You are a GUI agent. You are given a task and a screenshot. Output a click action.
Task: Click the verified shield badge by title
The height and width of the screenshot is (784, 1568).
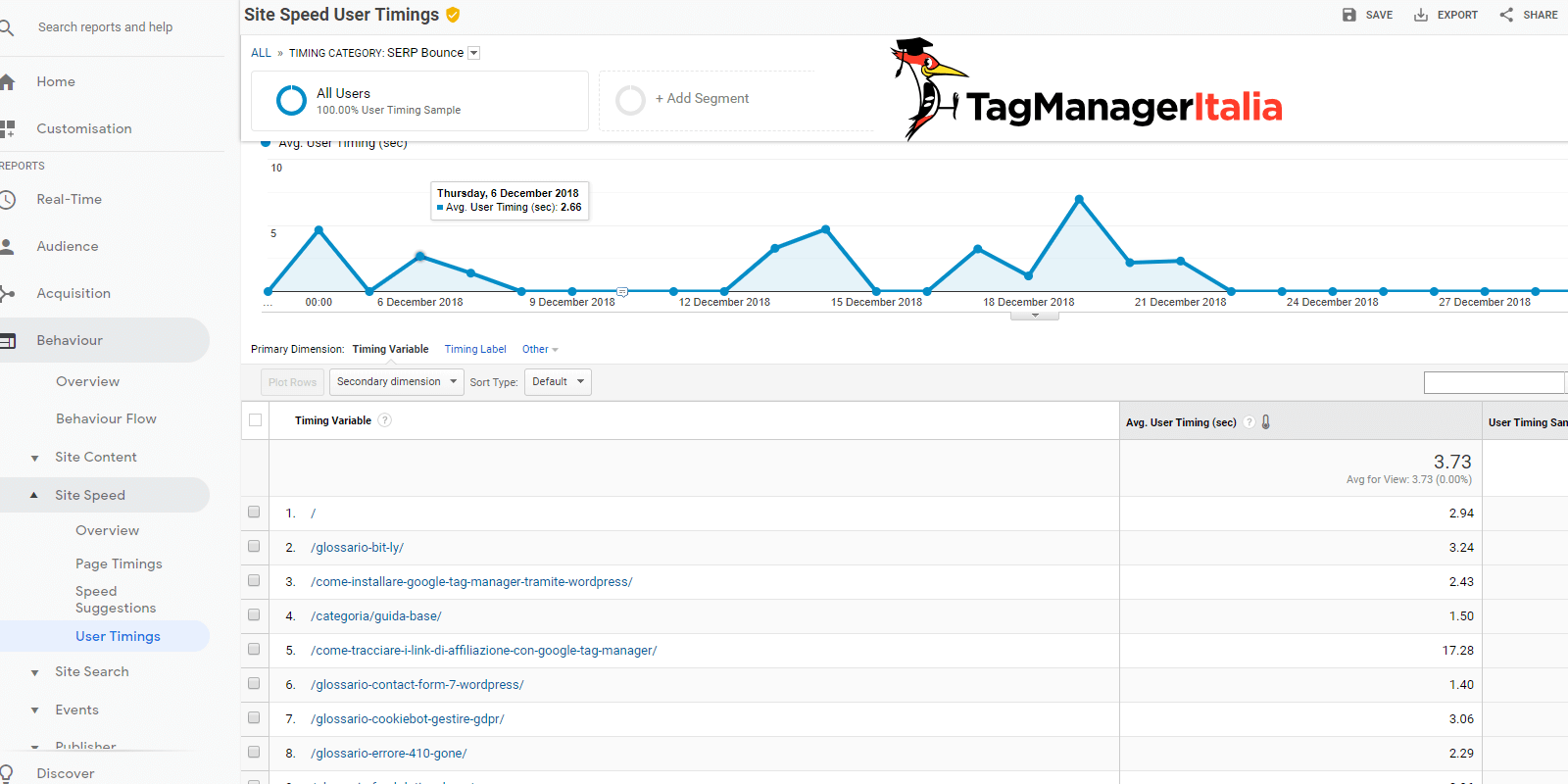pos(453,15)
